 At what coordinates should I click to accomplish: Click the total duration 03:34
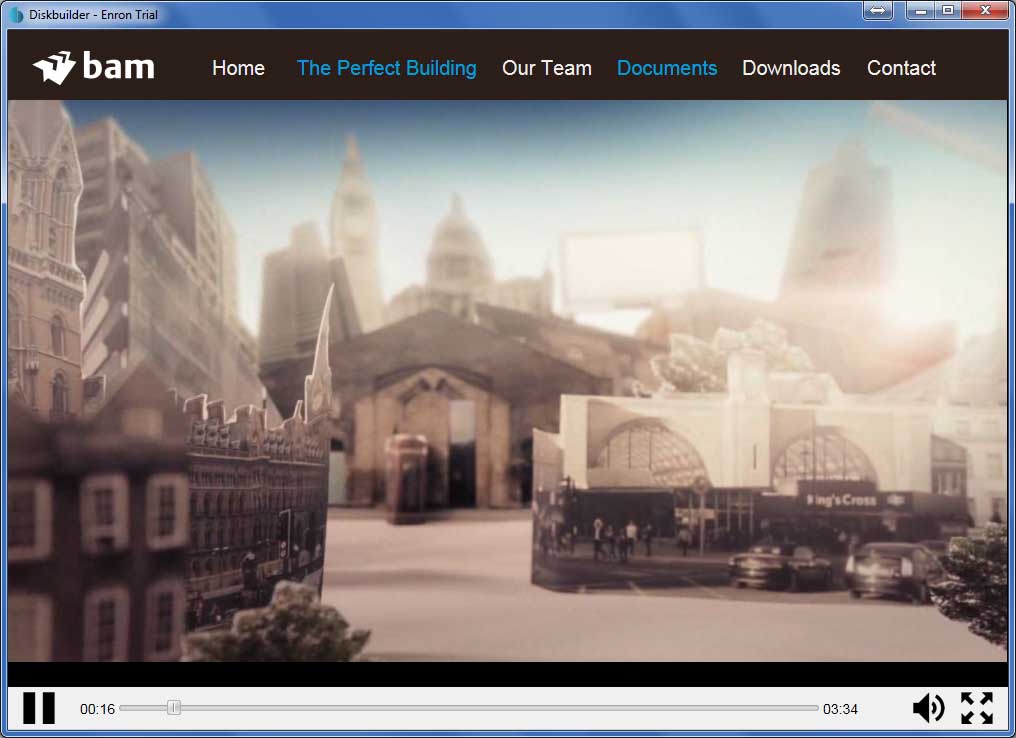(x=840, y=709)
